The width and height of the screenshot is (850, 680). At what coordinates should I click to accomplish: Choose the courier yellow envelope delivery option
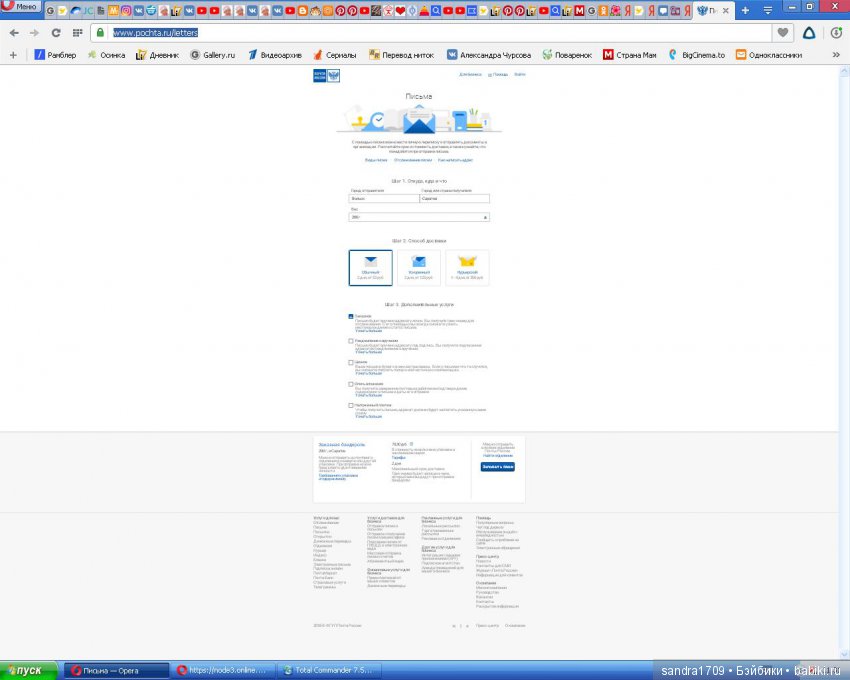467,267
